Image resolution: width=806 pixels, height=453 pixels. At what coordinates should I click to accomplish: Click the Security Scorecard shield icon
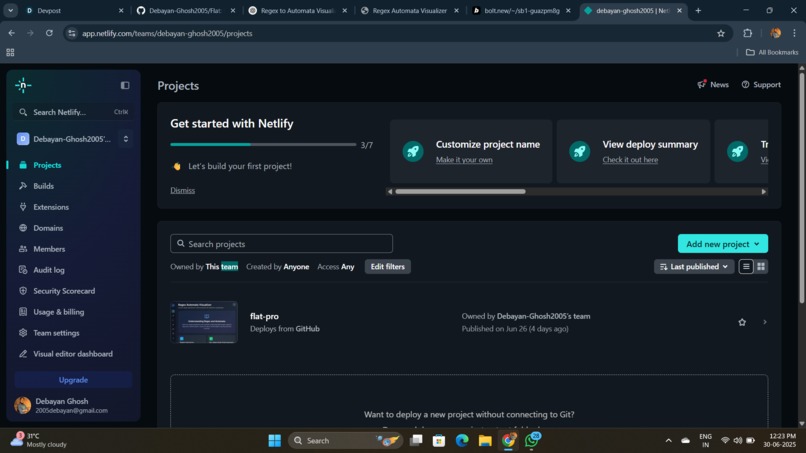click(x=23, y=291)
